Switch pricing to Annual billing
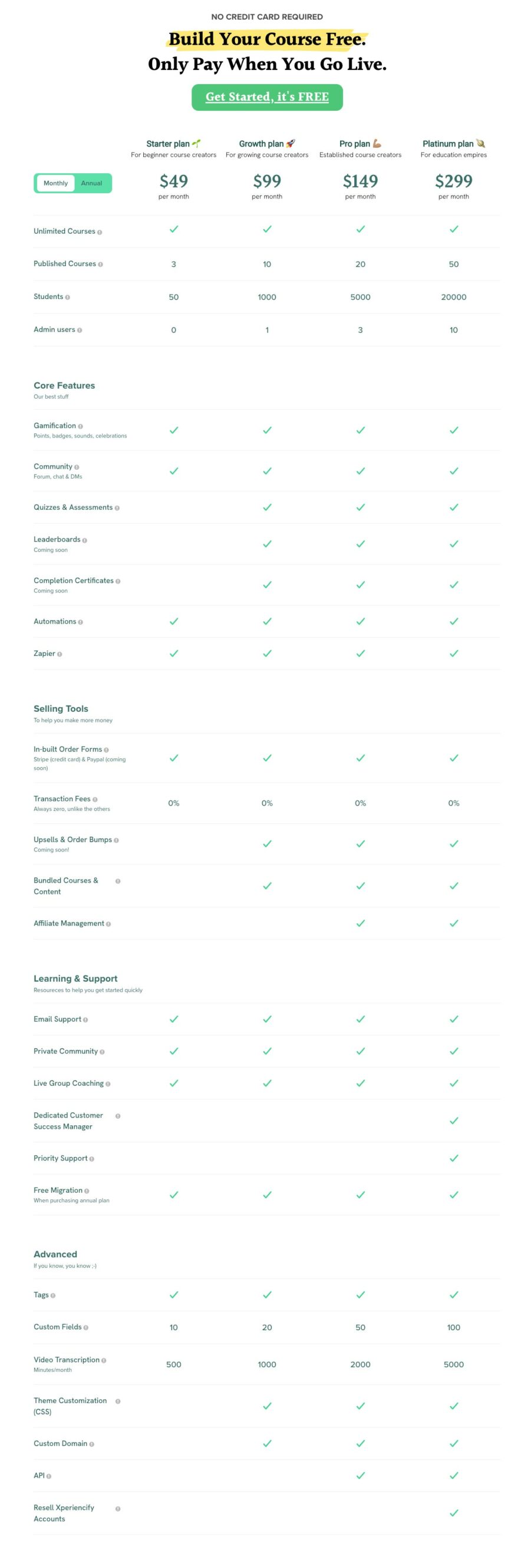The image size is (521, 1568). [91, 183]
